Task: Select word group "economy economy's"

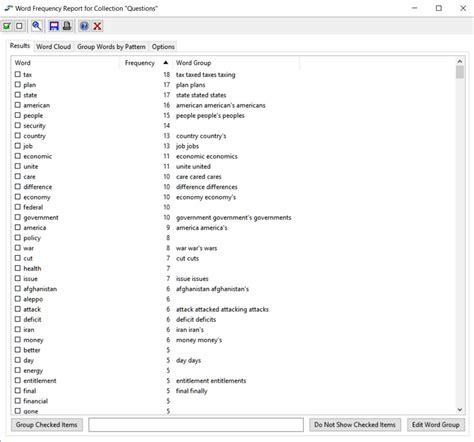Action: (206, 197)
